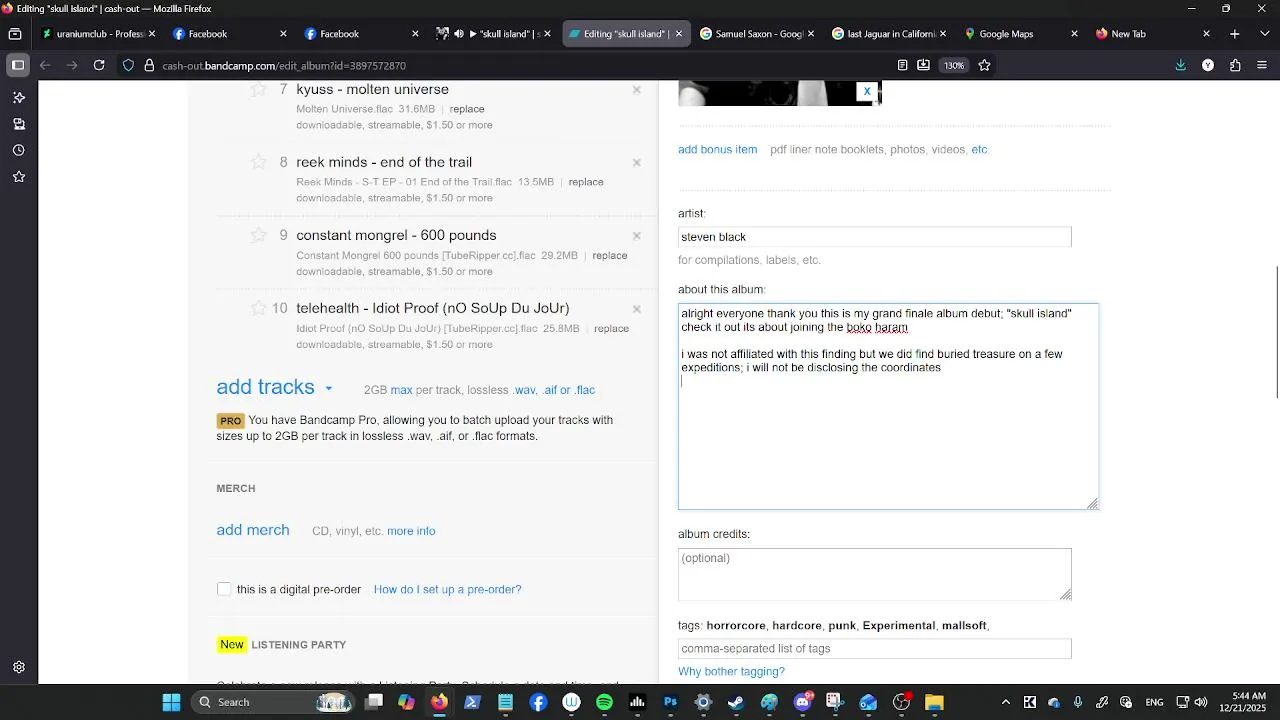Viewport: 1280px width, 720px height.
Task: Click the Windows Start button
Action: click(171, 702)
